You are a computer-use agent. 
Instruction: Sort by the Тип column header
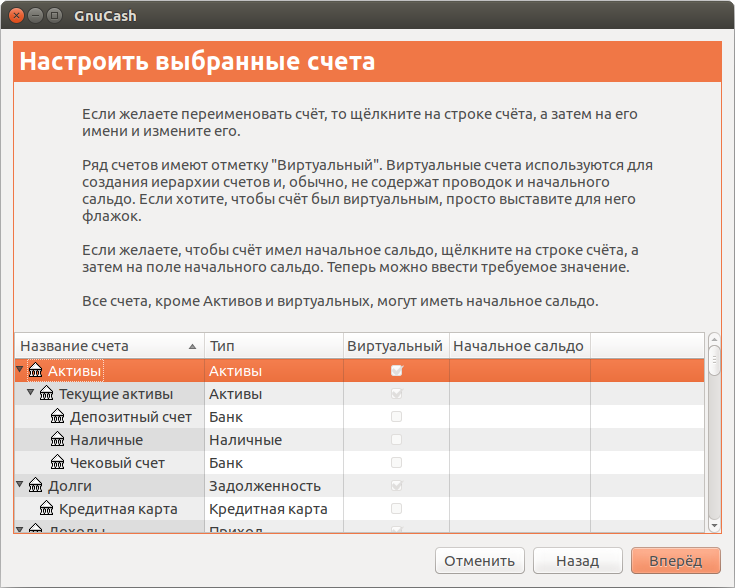click(x=274, y=346)
